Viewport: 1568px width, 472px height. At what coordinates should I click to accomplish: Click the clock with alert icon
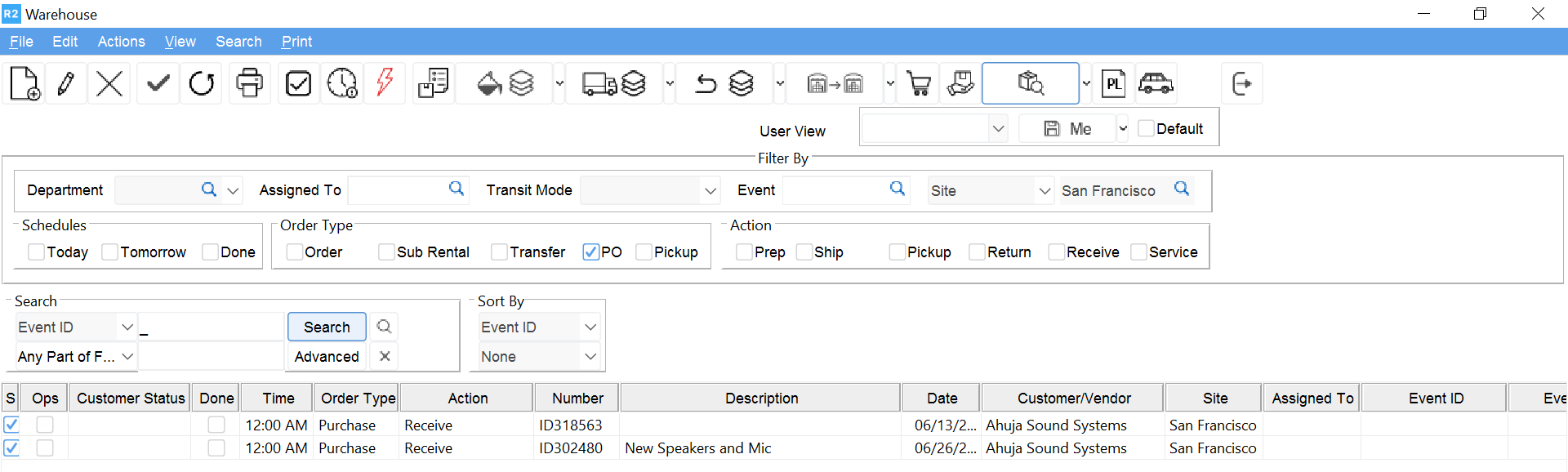(x=342, y=83)
